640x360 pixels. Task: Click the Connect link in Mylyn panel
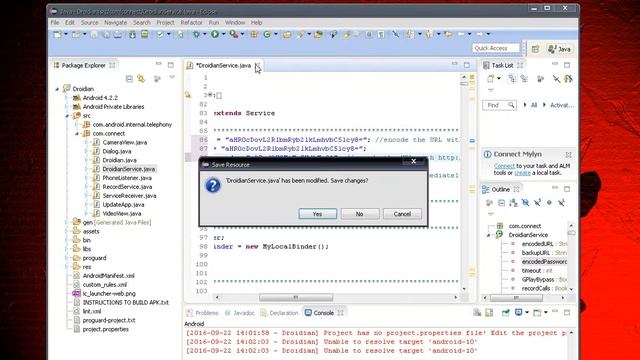(x=504, y=166)
